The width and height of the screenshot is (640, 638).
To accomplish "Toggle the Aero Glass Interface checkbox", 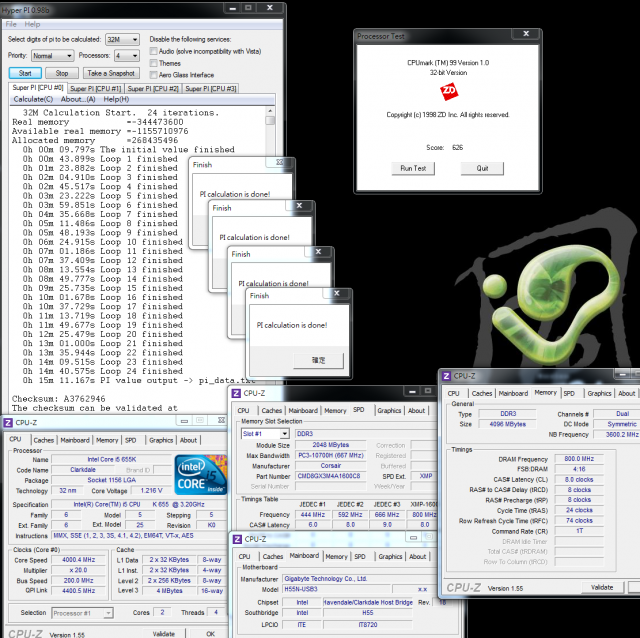I will pyautogui.click(x=153, y=75).
